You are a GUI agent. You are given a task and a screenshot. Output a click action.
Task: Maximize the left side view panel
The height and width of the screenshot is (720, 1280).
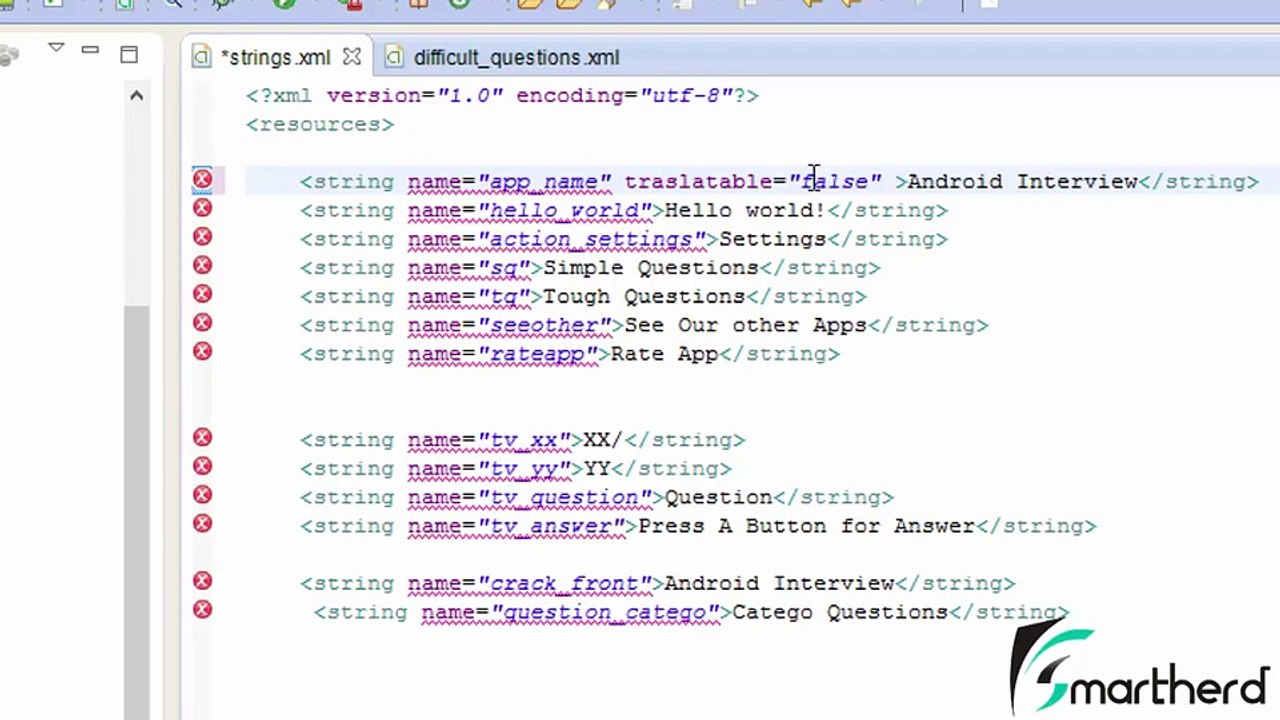(129, 54)
